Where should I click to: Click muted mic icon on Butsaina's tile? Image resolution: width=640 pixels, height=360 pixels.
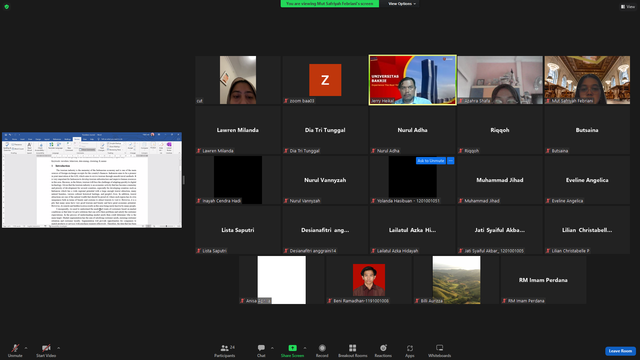click(548, 151)
